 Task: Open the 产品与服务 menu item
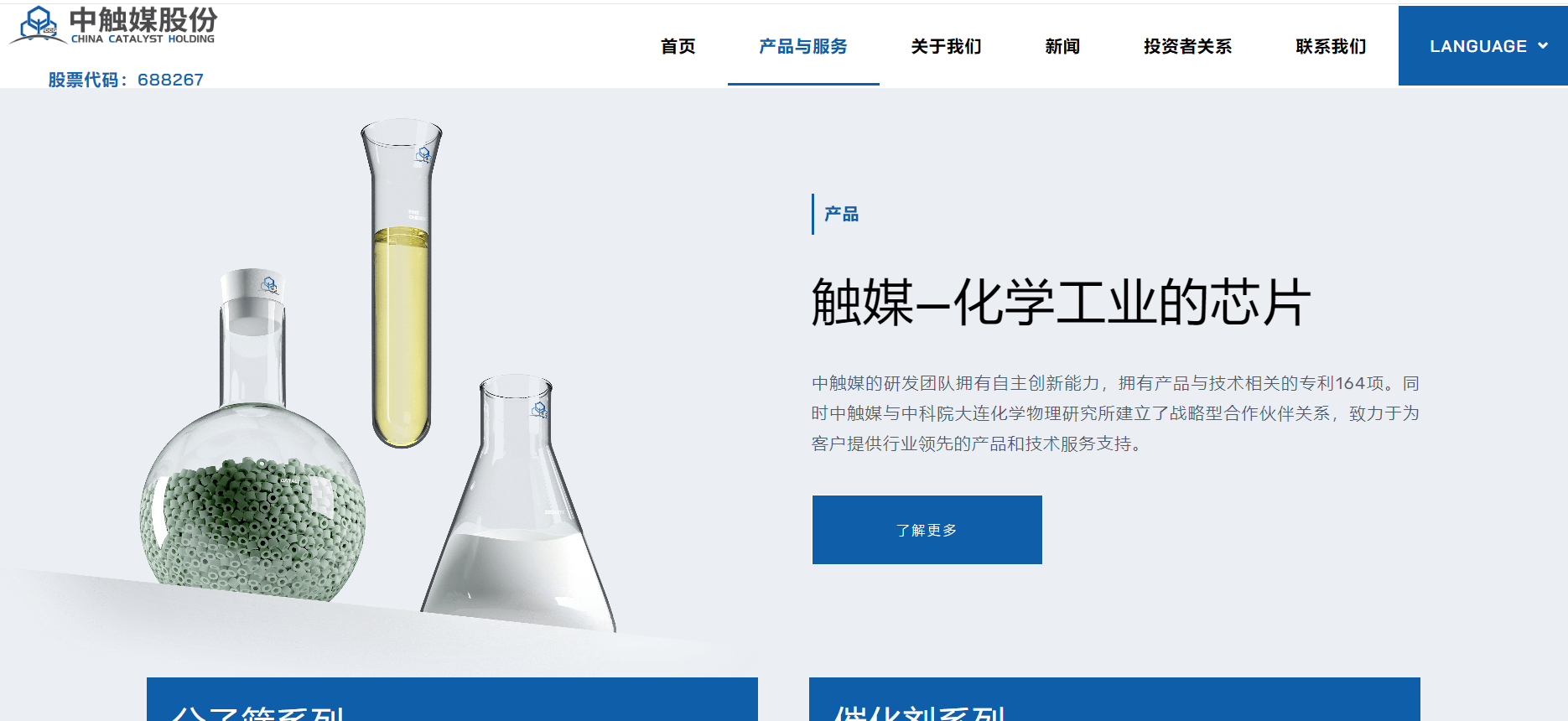[x=803, y=46]
